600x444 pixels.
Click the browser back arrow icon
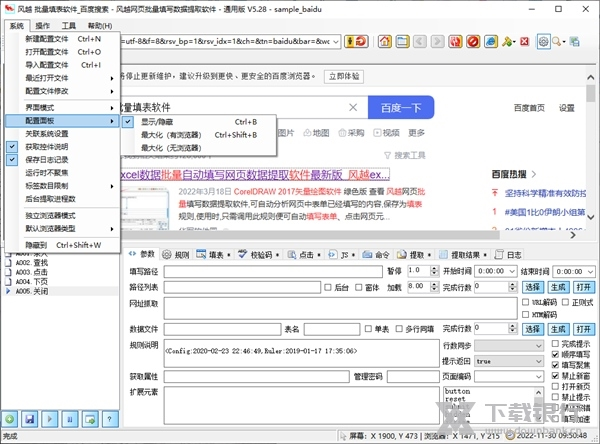(420, 41)
